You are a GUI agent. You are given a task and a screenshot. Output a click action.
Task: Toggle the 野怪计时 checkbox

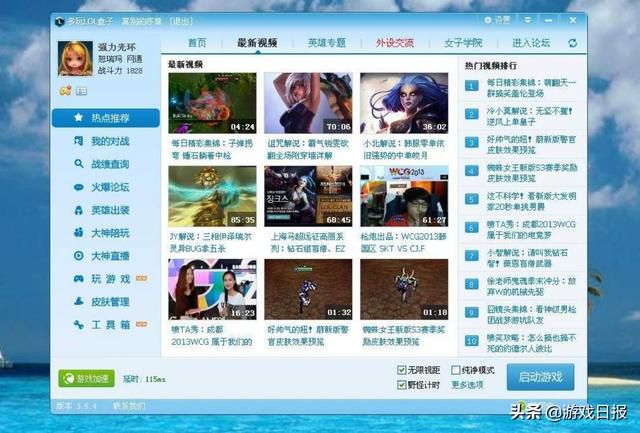coord(402,385)
